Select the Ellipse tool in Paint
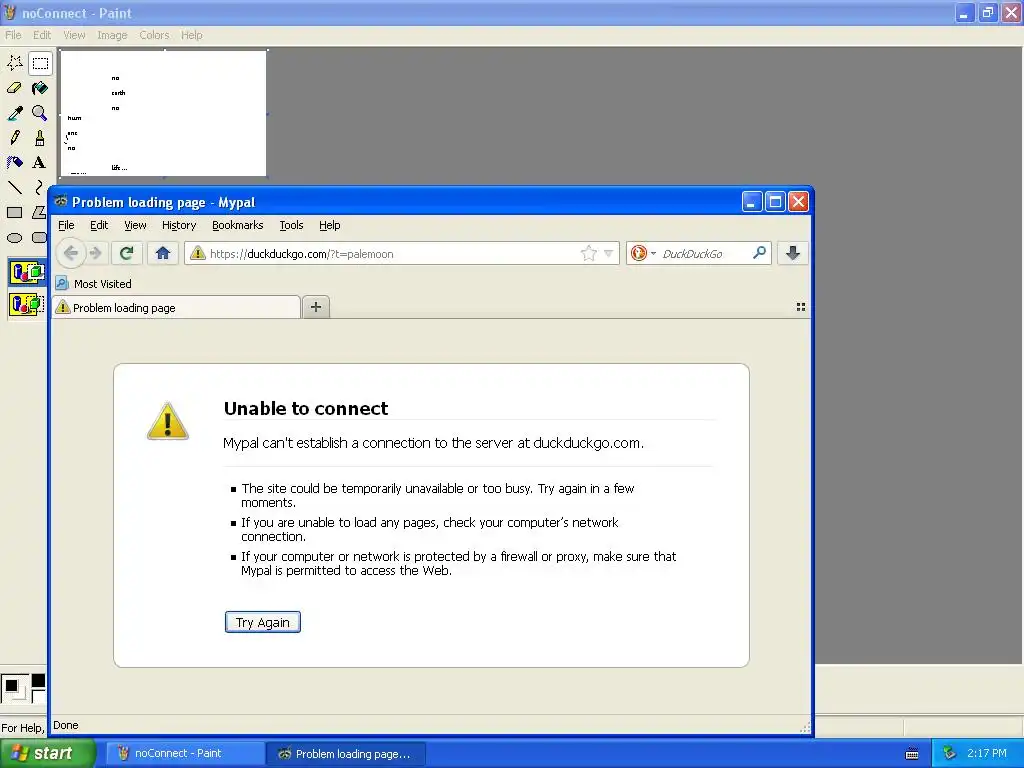Viewport: 1024px width, 768px height. [x=14, y=238]
